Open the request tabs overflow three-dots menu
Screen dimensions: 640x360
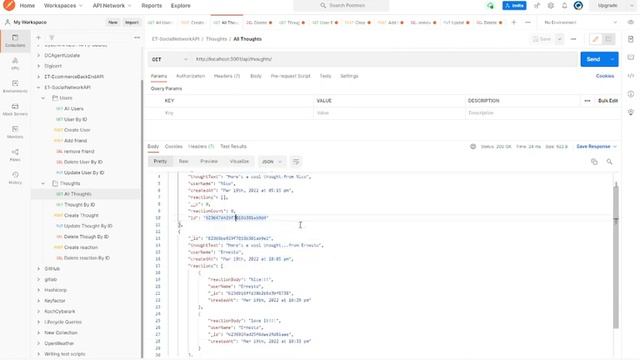pyautogui.click(x=528, y=22)
